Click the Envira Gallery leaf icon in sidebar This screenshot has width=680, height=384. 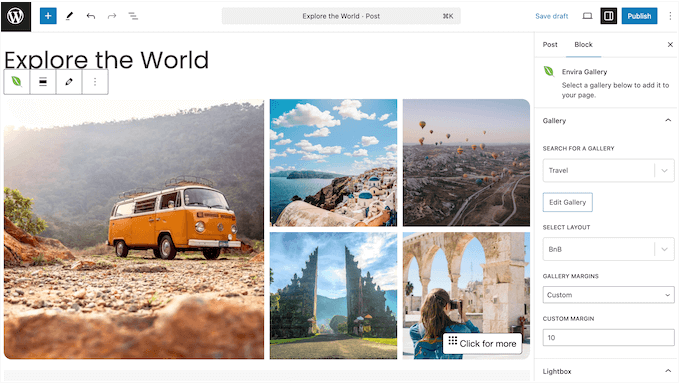pyautogui.click(x=549, y=71)
